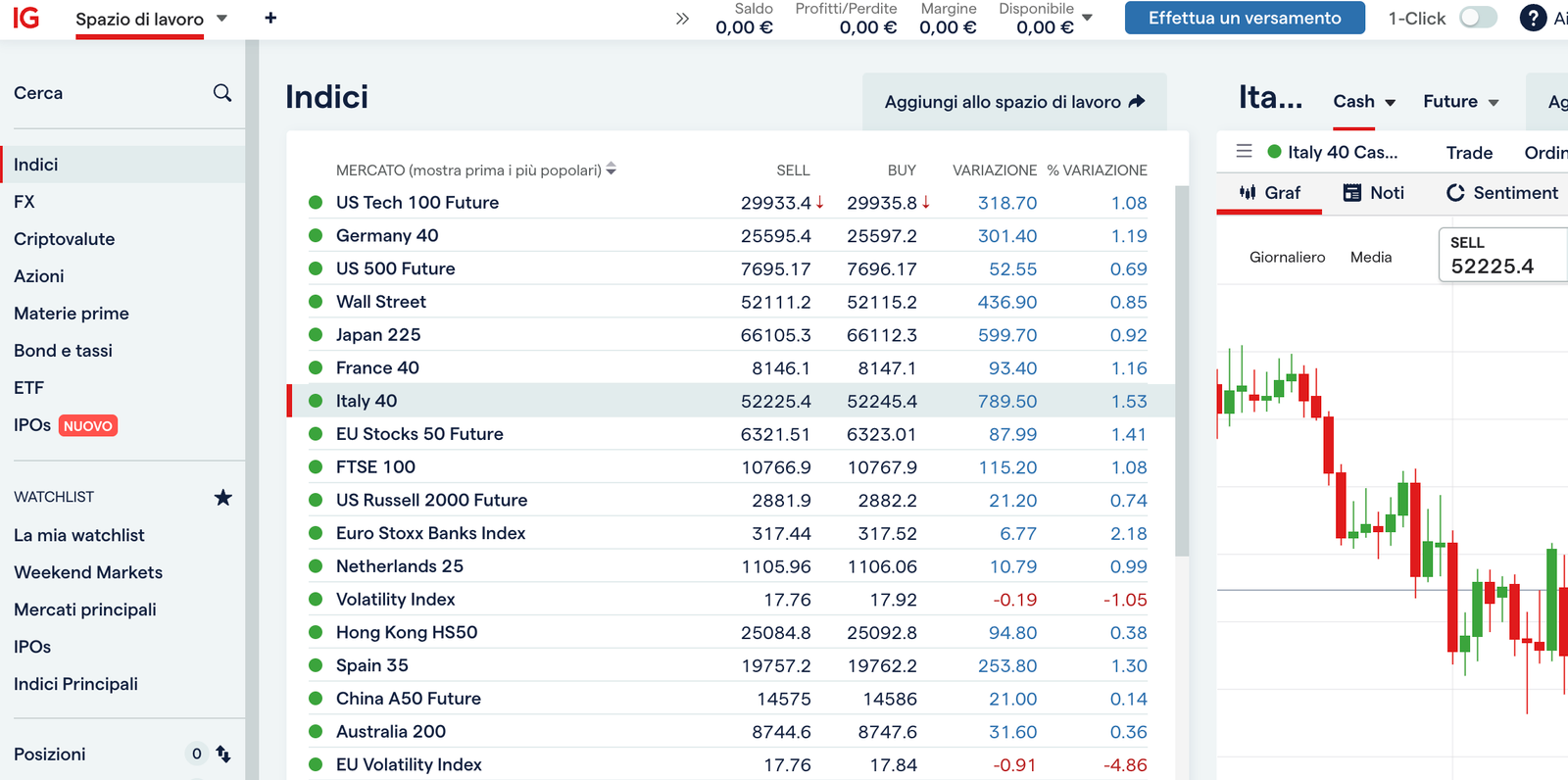Select the Japan 225 market row
Image resolution: width=1568 pixels, height=780 pixels.
[x=731, y=335]
